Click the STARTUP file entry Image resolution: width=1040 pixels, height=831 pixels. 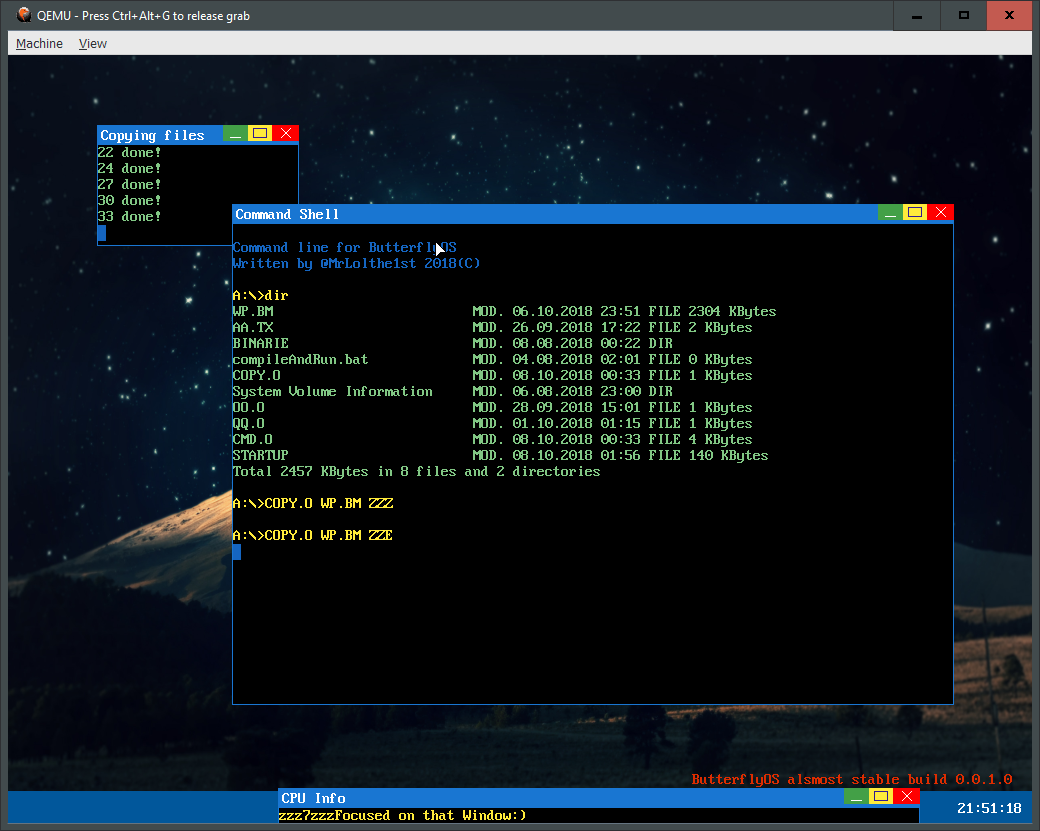click(261, 455)
